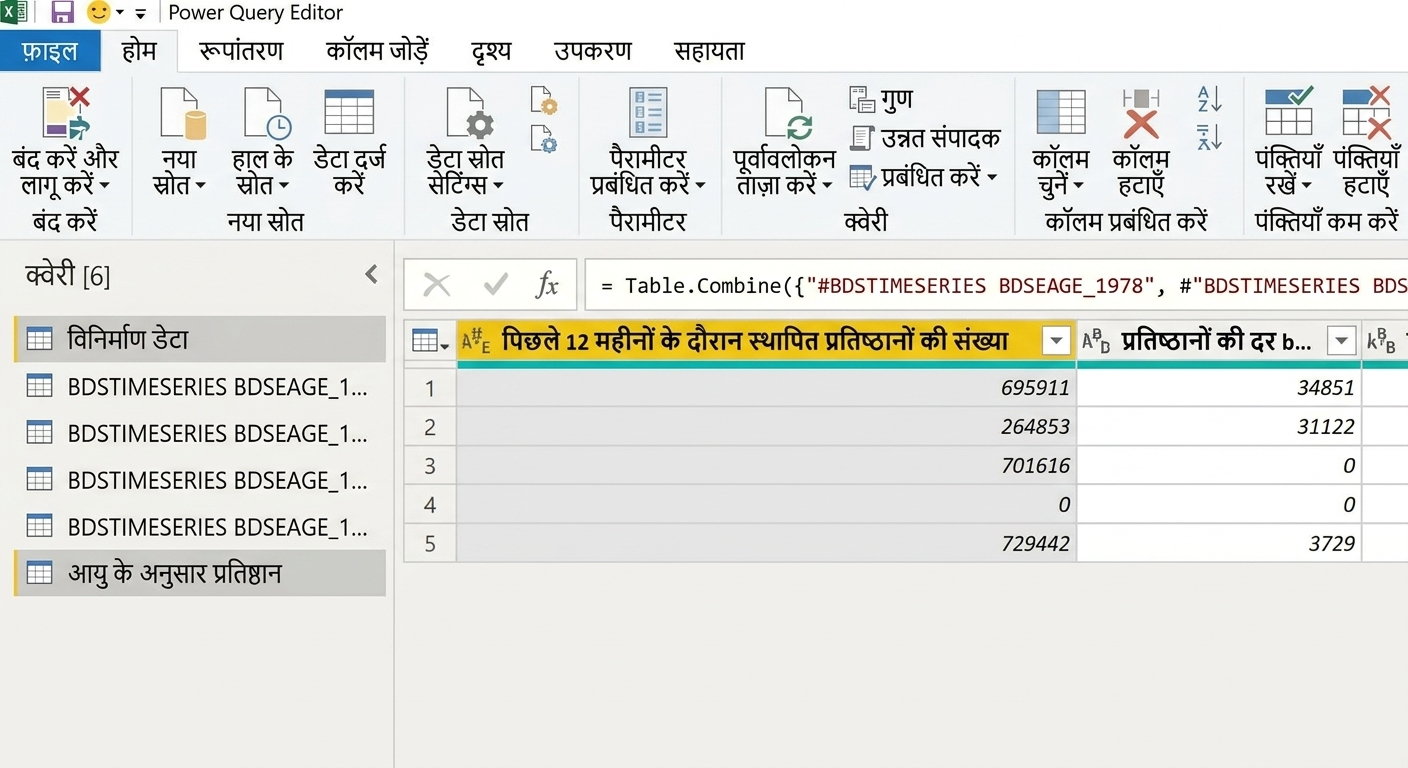This screenshot has height=768, width=1408.
Task: Expand the डेटा स्रोत सेटिंग्स dropdown arrow
Action: point(498,187)
